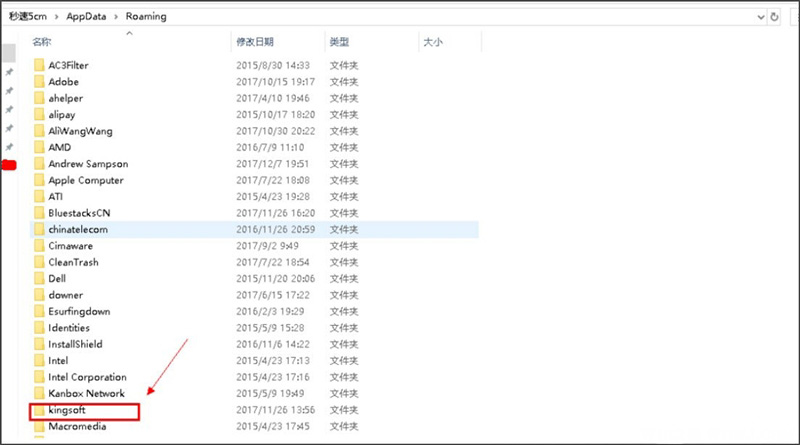Select the kingsoft folder icon
800x445 pixels.
tap(39, 410)
